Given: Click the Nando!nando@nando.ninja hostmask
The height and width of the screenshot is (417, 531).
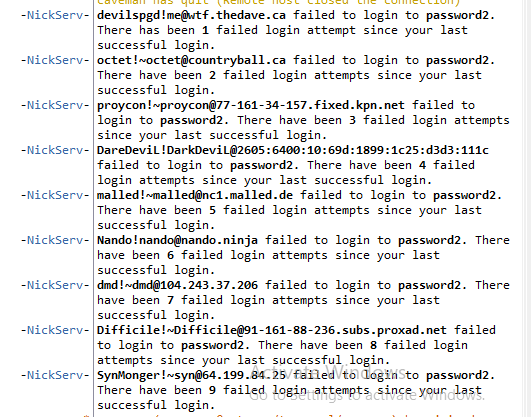Looking at the screenshot, I should click(x=177, y=241).
